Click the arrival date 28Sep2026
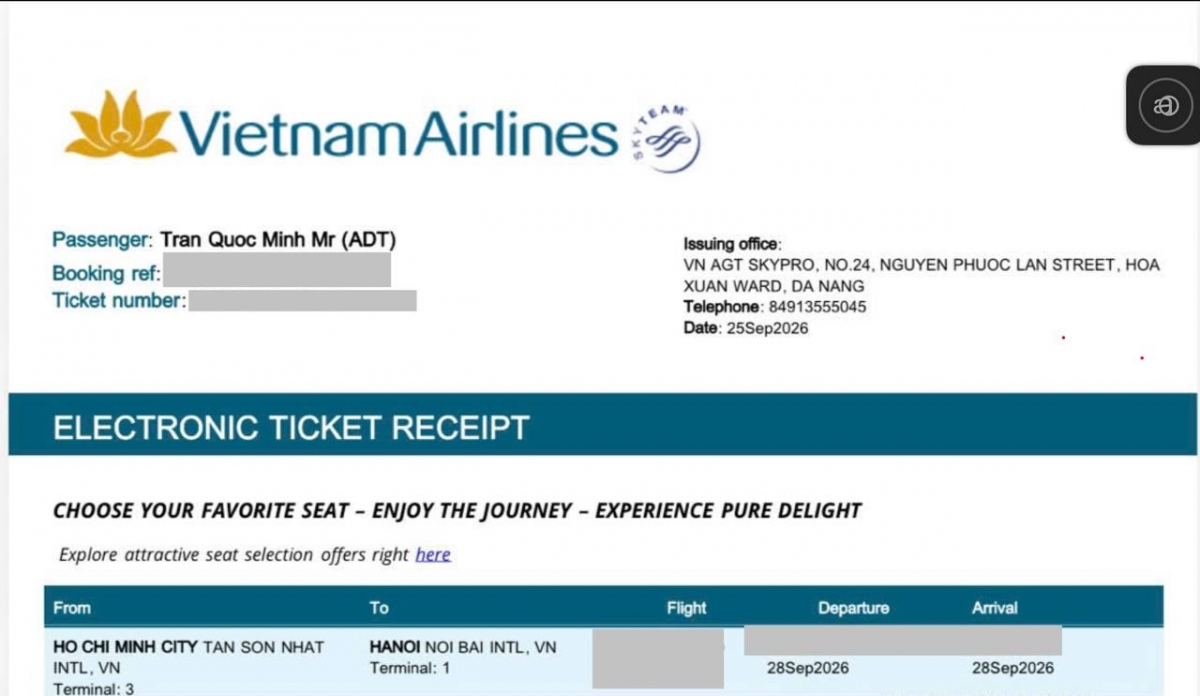This screenshot has width=1200, height=696. [x=1013, y=668]
